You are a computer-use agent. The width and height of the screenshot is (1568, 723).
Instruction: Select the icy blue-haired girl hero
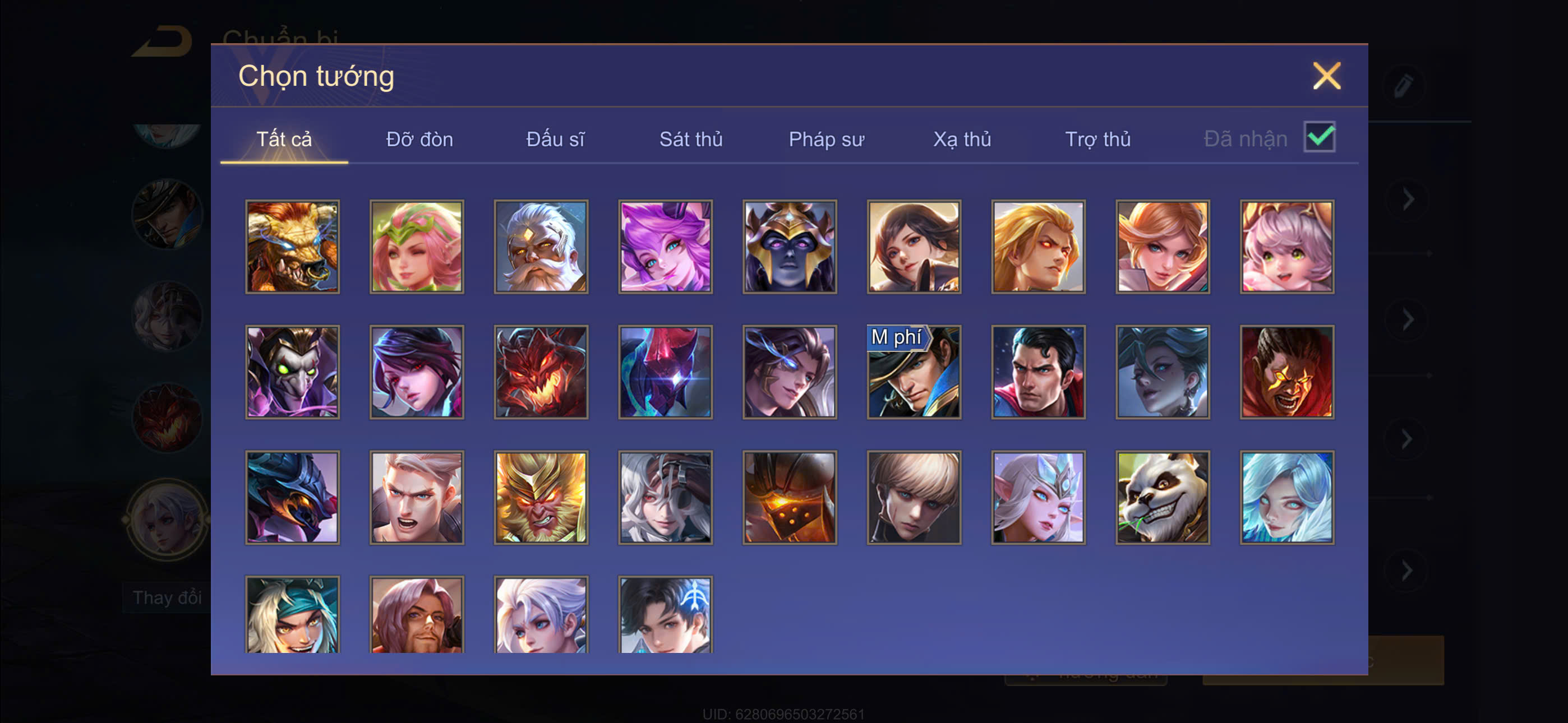1287,497
